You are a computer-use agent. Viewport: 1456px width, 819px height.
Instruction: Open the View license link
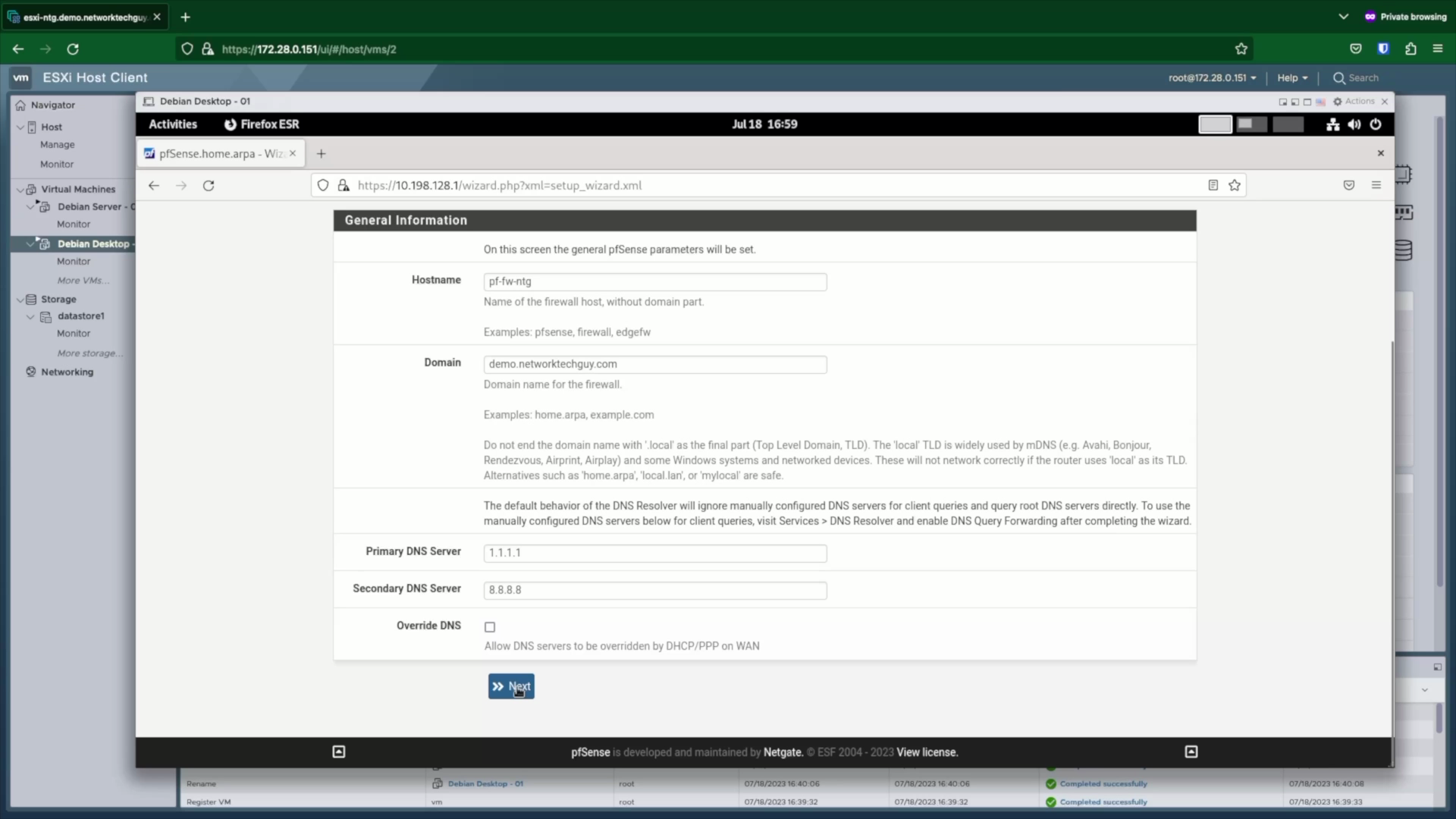coord(927,752)
